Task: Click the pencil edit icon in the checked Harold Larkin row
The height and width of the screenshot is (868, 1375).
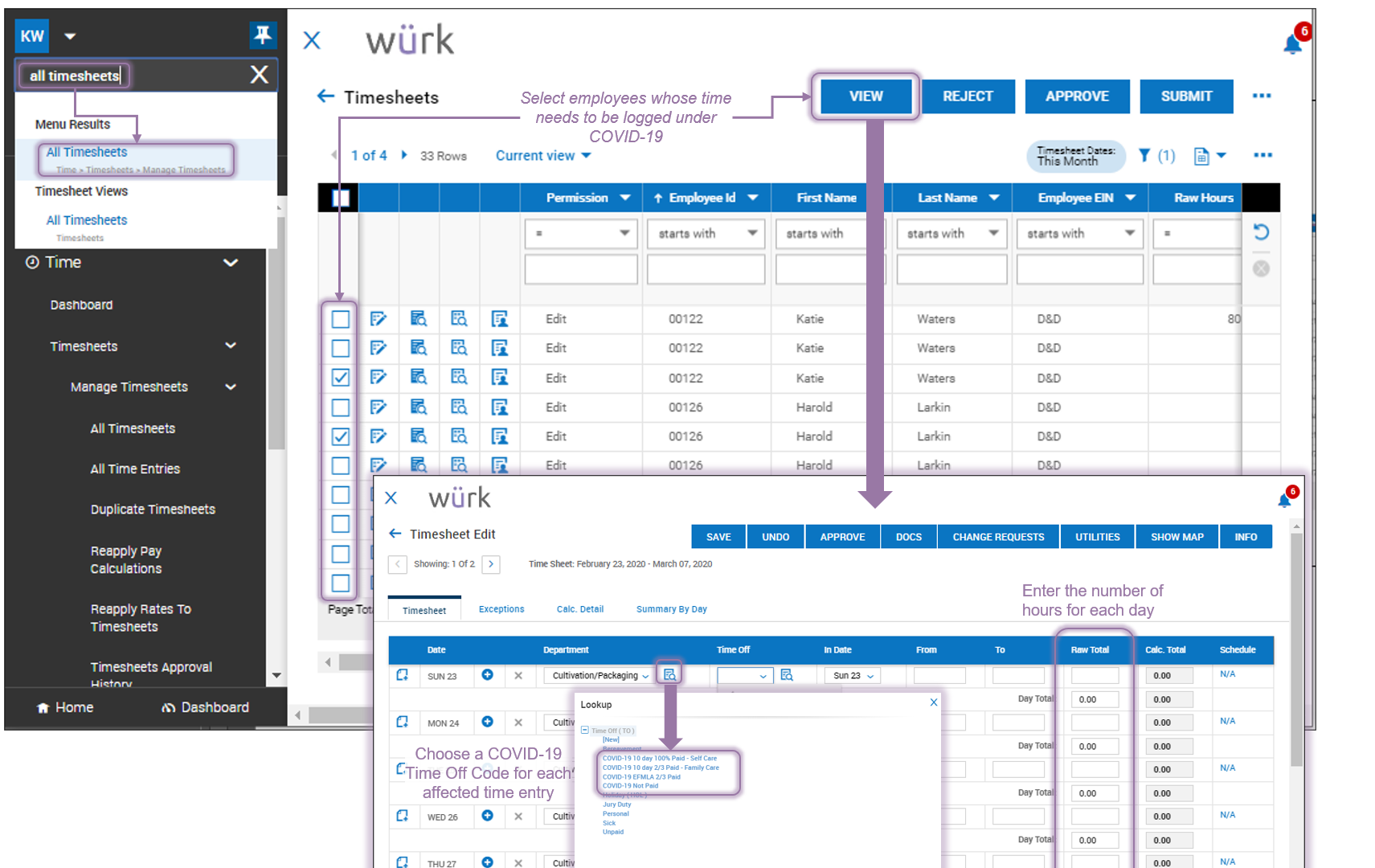Action: [379, 436]
